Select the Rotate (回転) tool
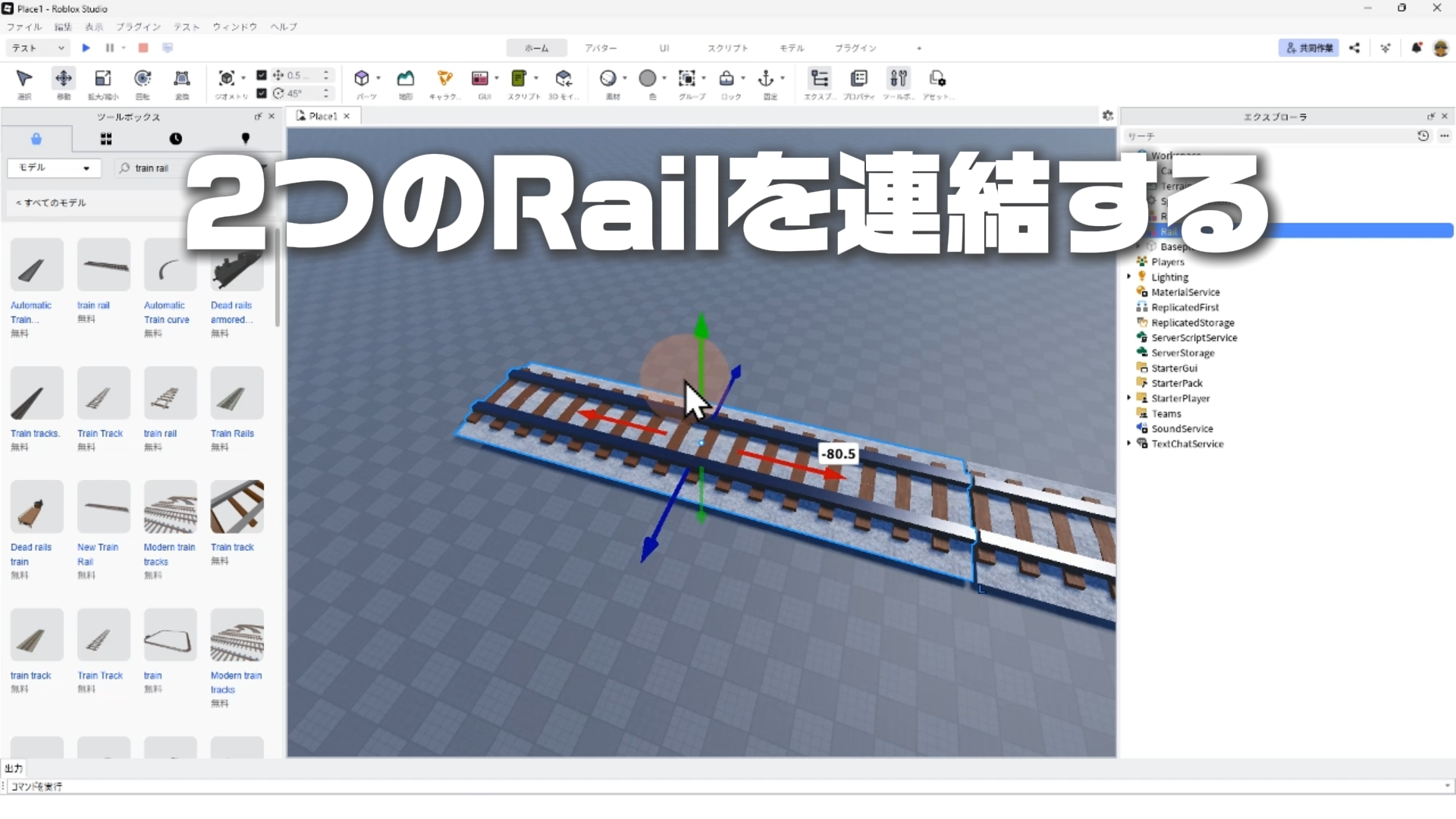Image resolution: width=1456 pixels, height=819 pixels. coord(143,78)
